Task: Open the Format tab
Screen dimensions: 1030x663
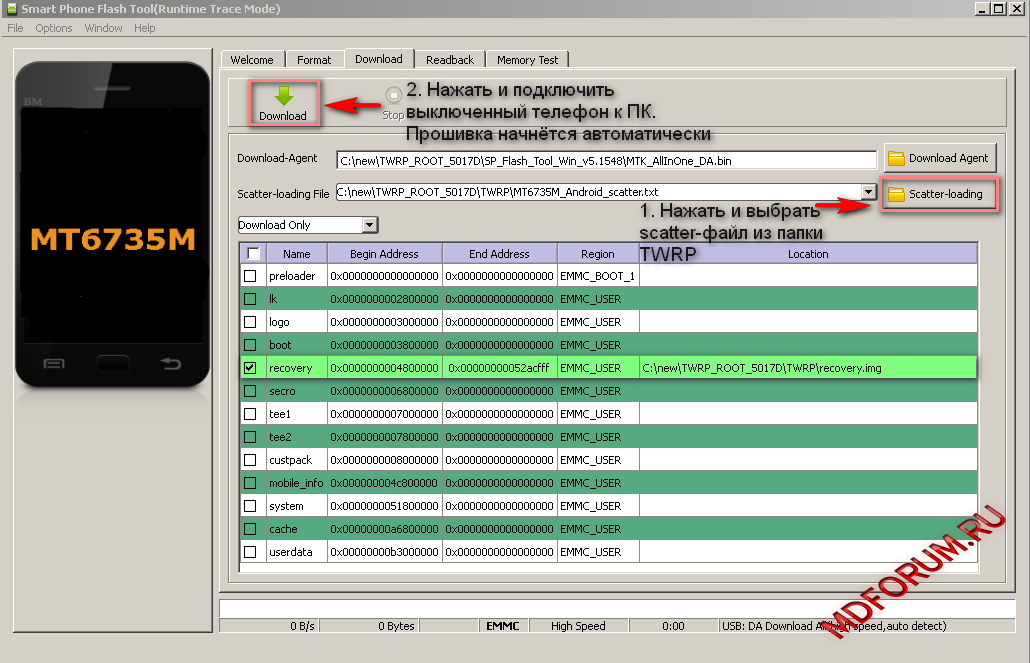Action: (x=314, y=60)
